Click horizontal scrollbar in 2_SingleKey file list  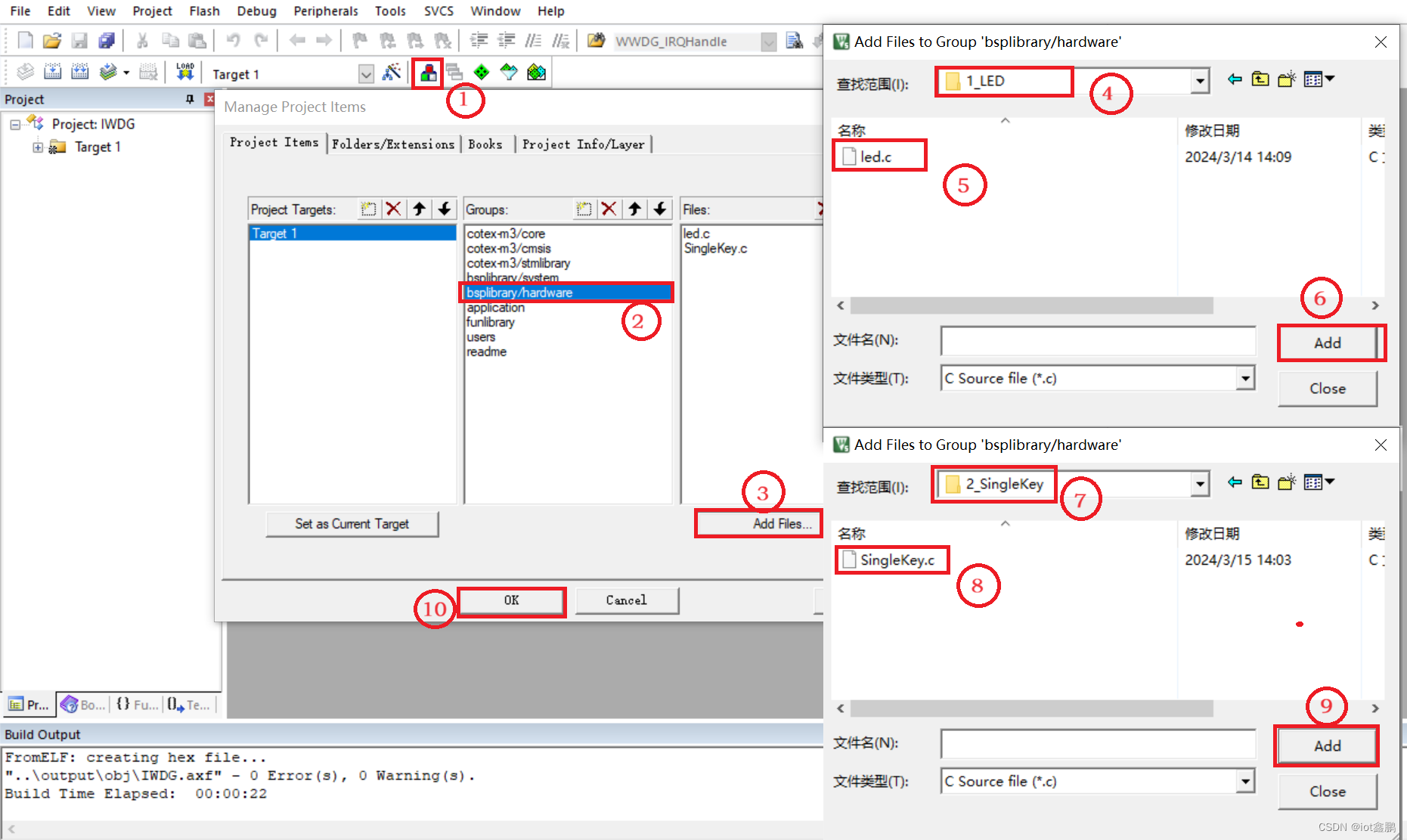[x=1031, y=708]
